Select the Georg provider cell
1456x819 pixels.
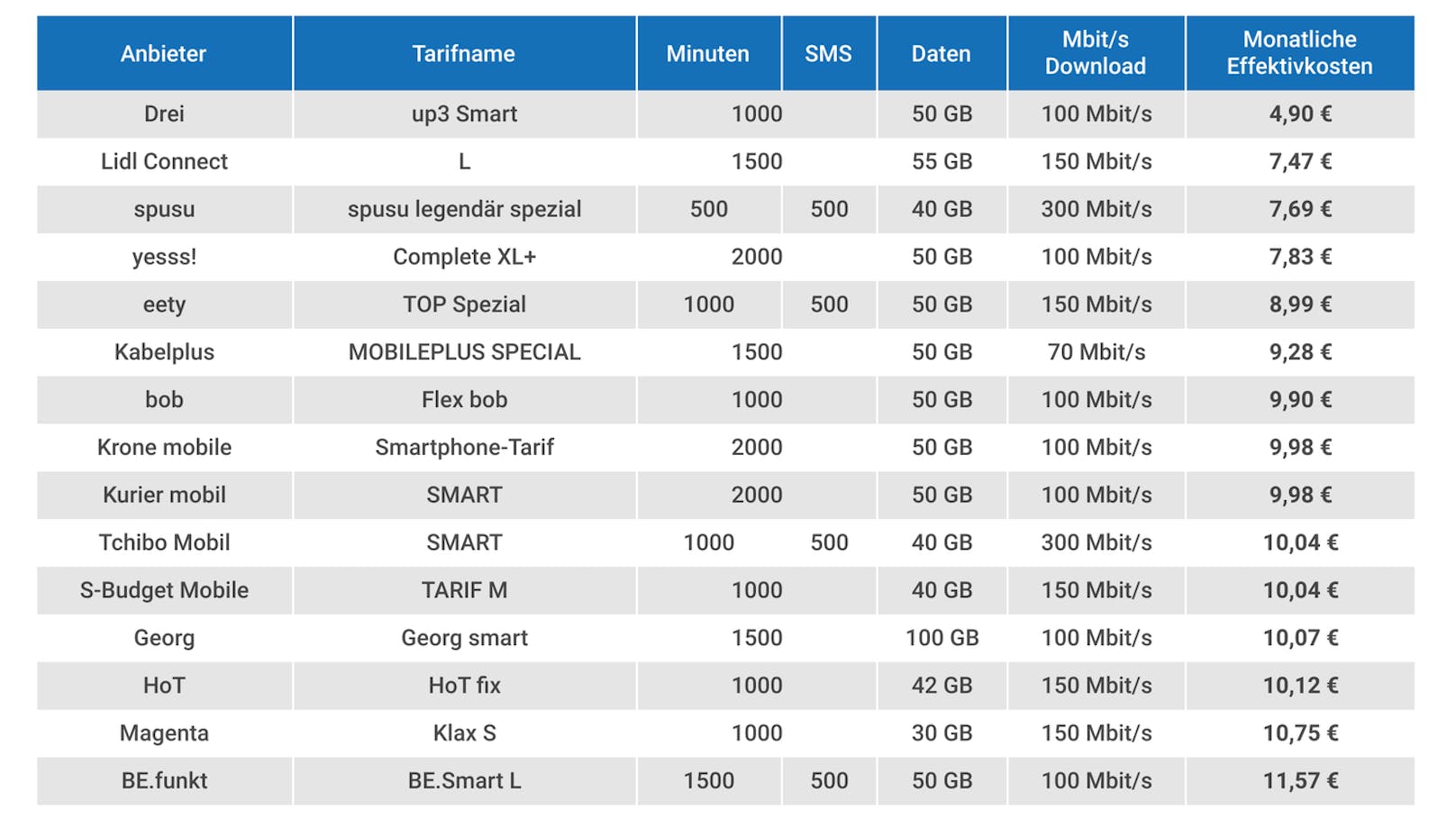pos(164,639)
